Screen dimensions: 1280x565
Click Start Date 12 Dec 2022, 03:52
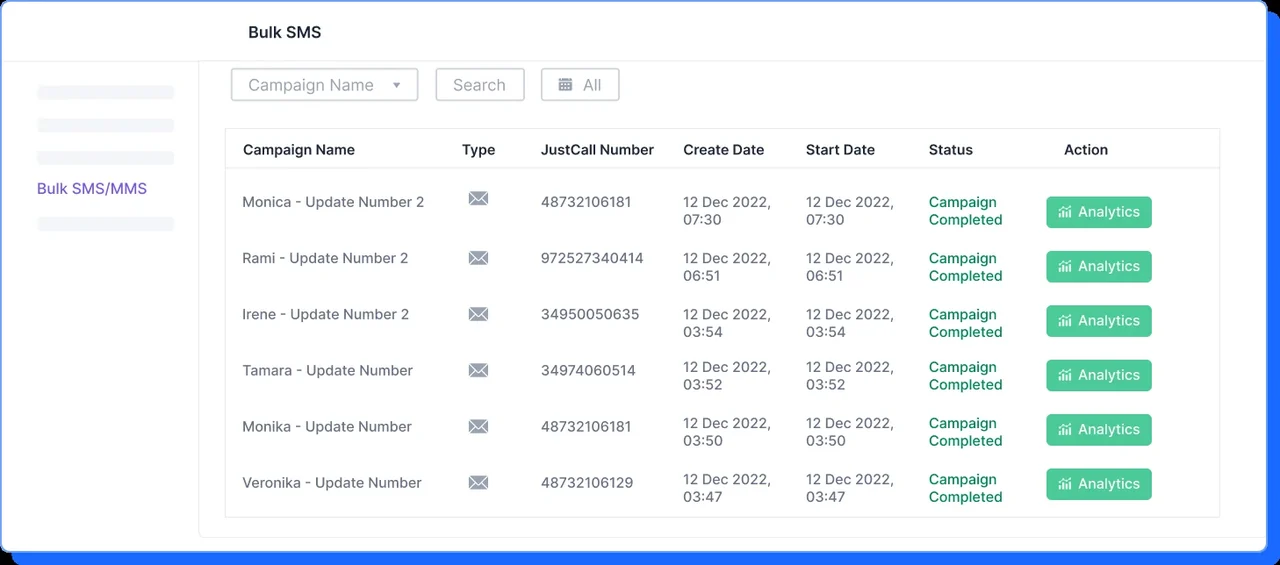(850, 376)
